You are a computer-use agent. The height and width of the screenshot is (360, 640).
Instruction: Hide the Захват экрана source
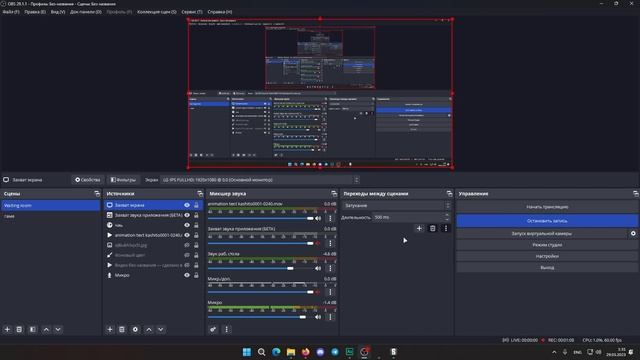(187, 205)
